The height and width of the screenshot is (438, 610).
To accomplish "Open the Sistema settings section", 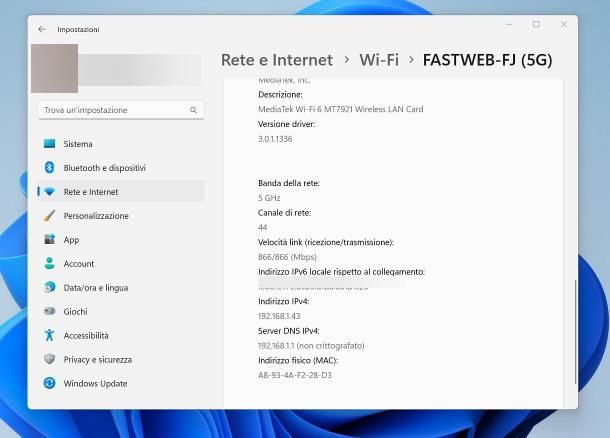I will click(x=121, y=144).
